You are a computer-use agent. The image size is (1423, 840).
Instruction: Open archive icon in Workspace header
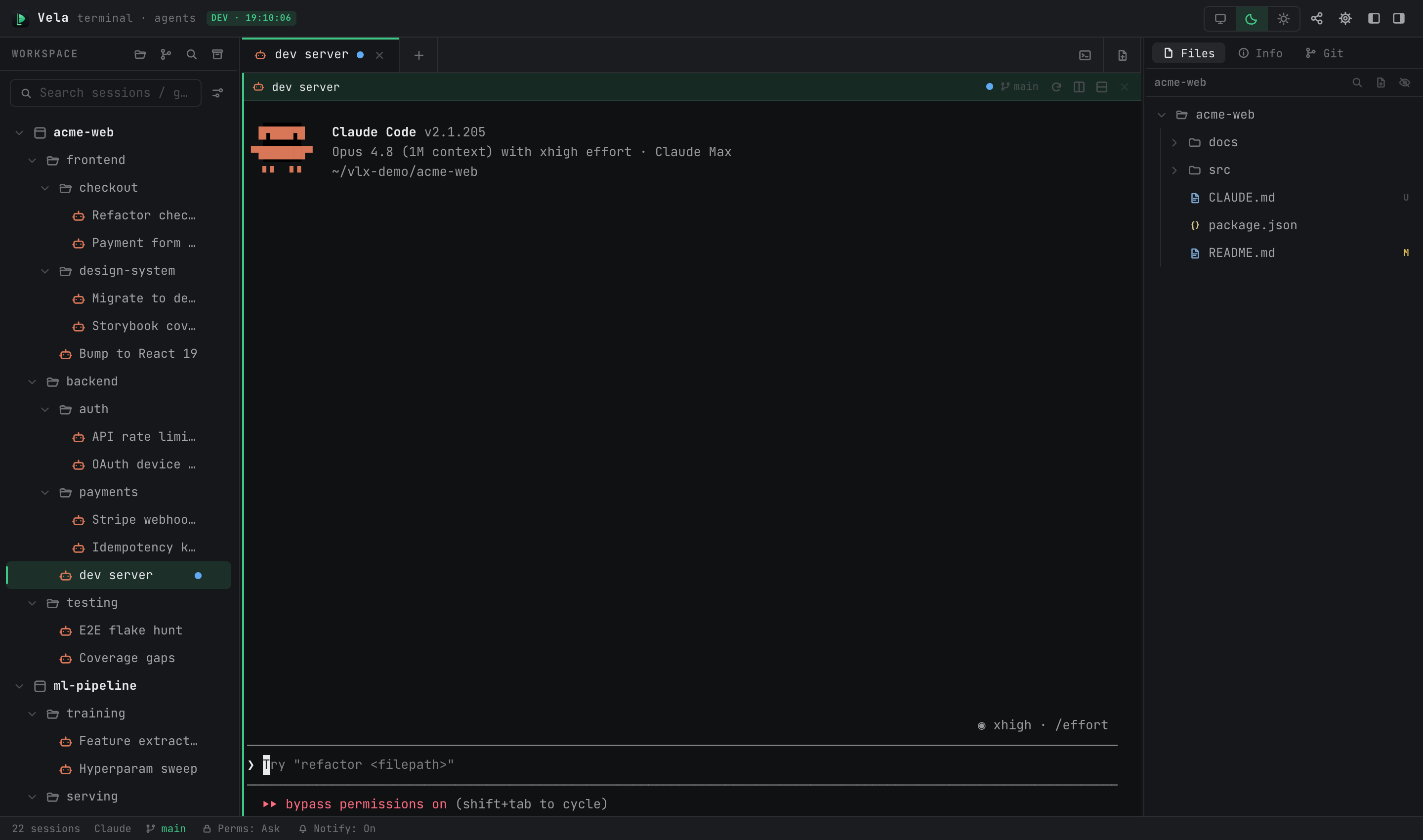pos(217,54)
